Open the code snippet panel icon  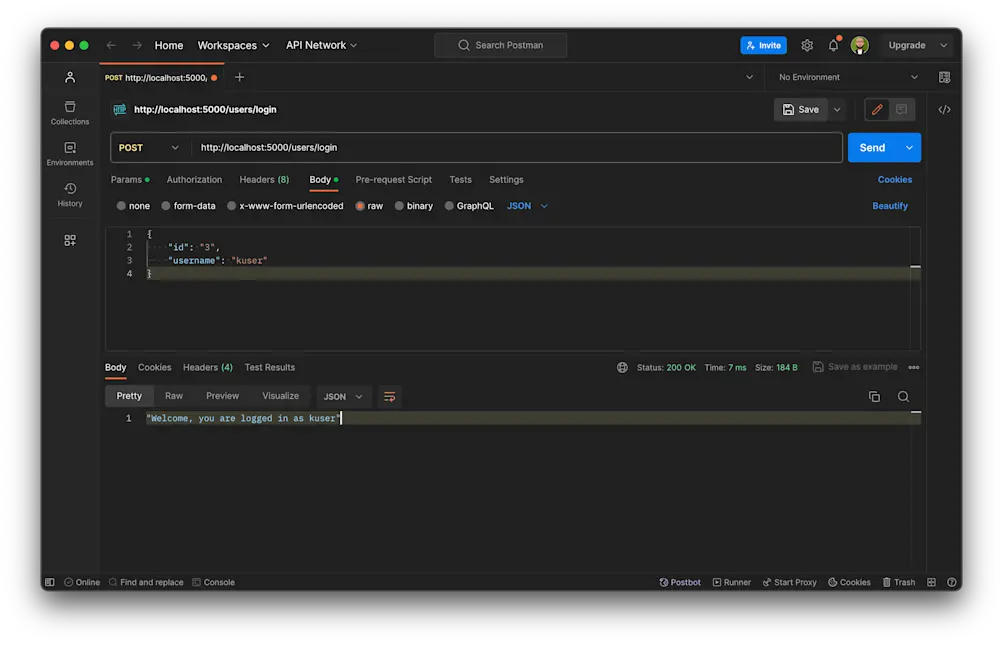[944, 109]
